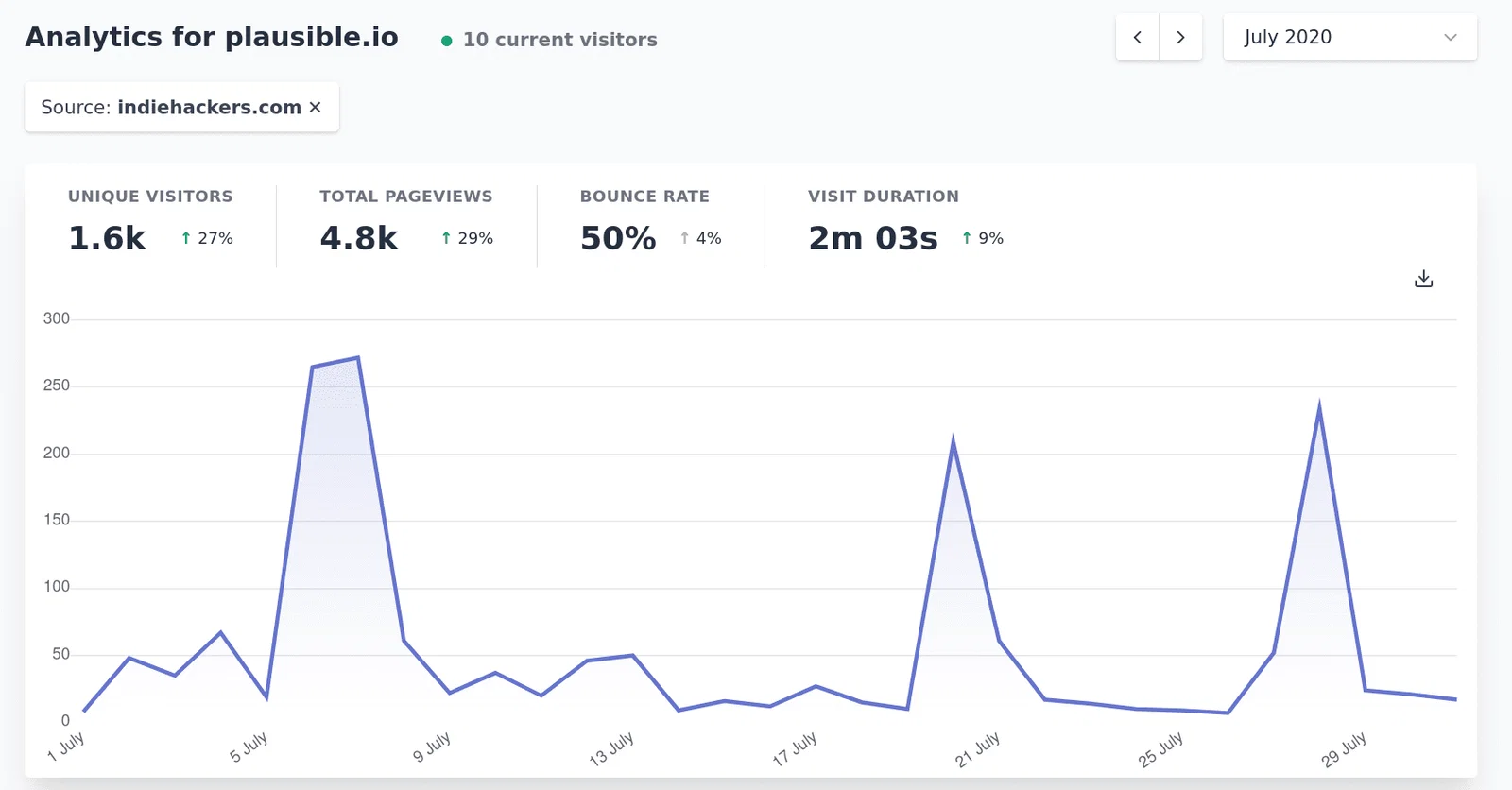
Task: Click the 50 y-axis label
Action: [x=61, y=654]
